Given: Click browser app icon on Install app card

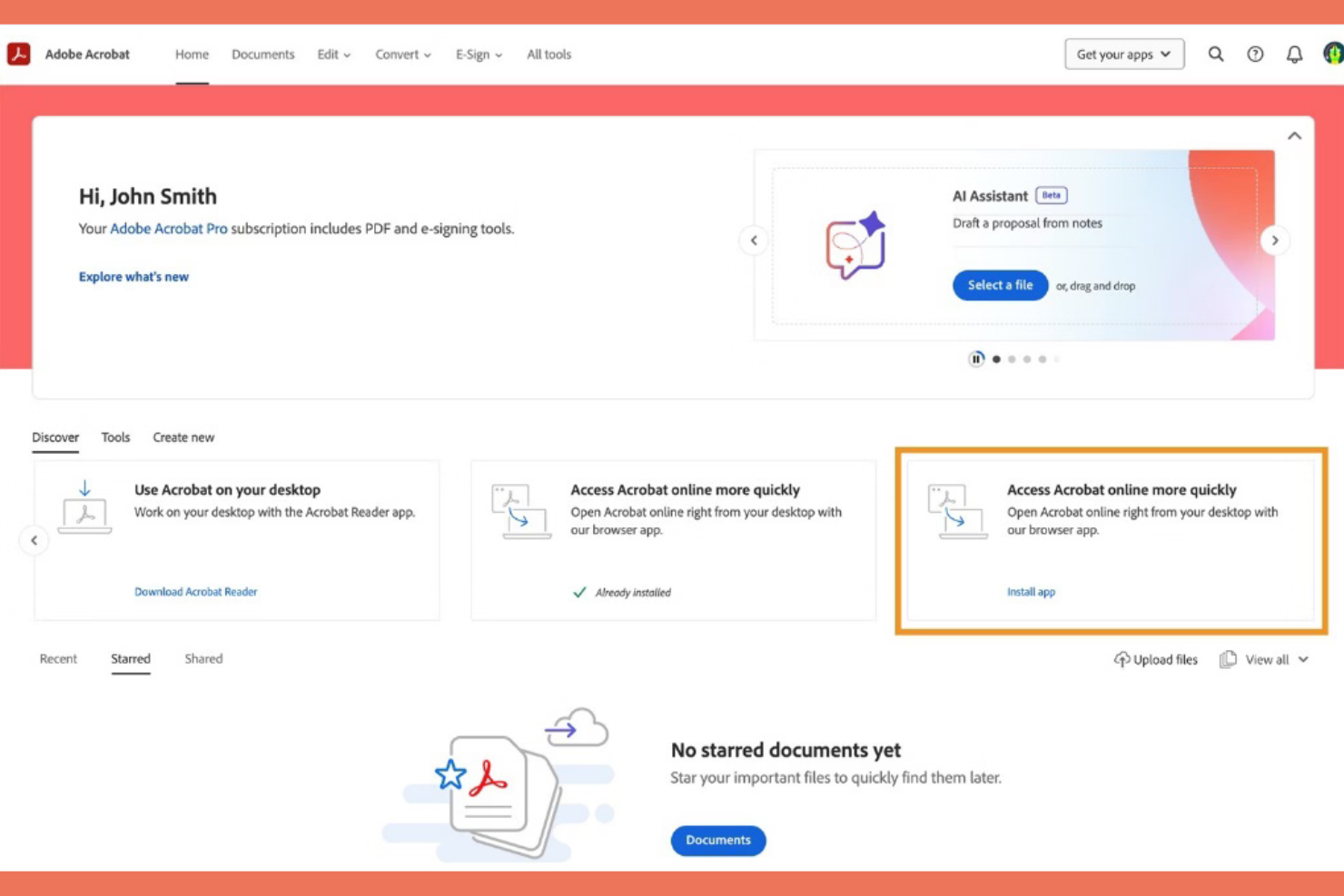Looking at the screenshot, I should (957, 511).
